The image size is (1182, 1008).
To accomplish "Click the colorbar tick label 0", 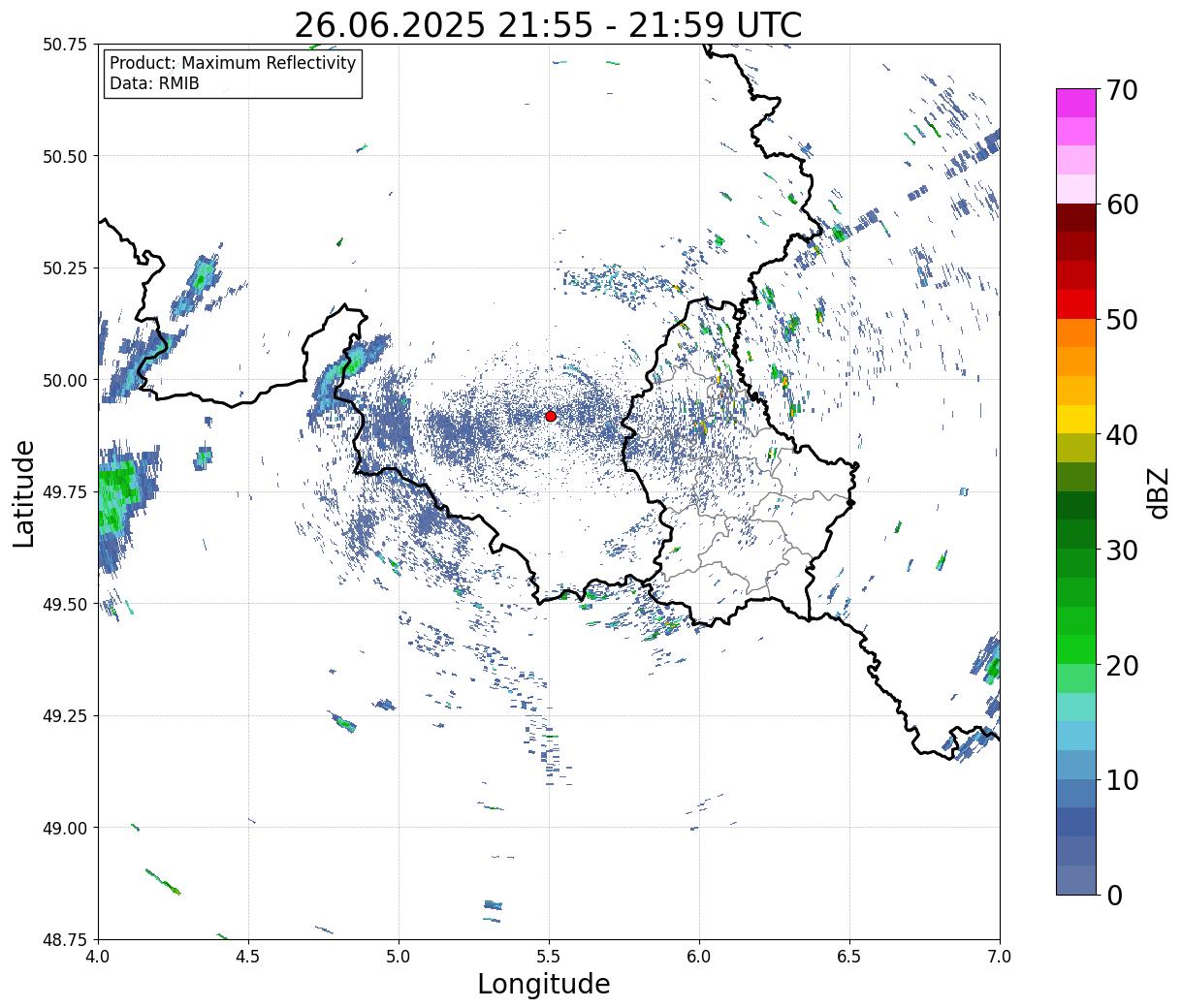I will coord(1113,895).
